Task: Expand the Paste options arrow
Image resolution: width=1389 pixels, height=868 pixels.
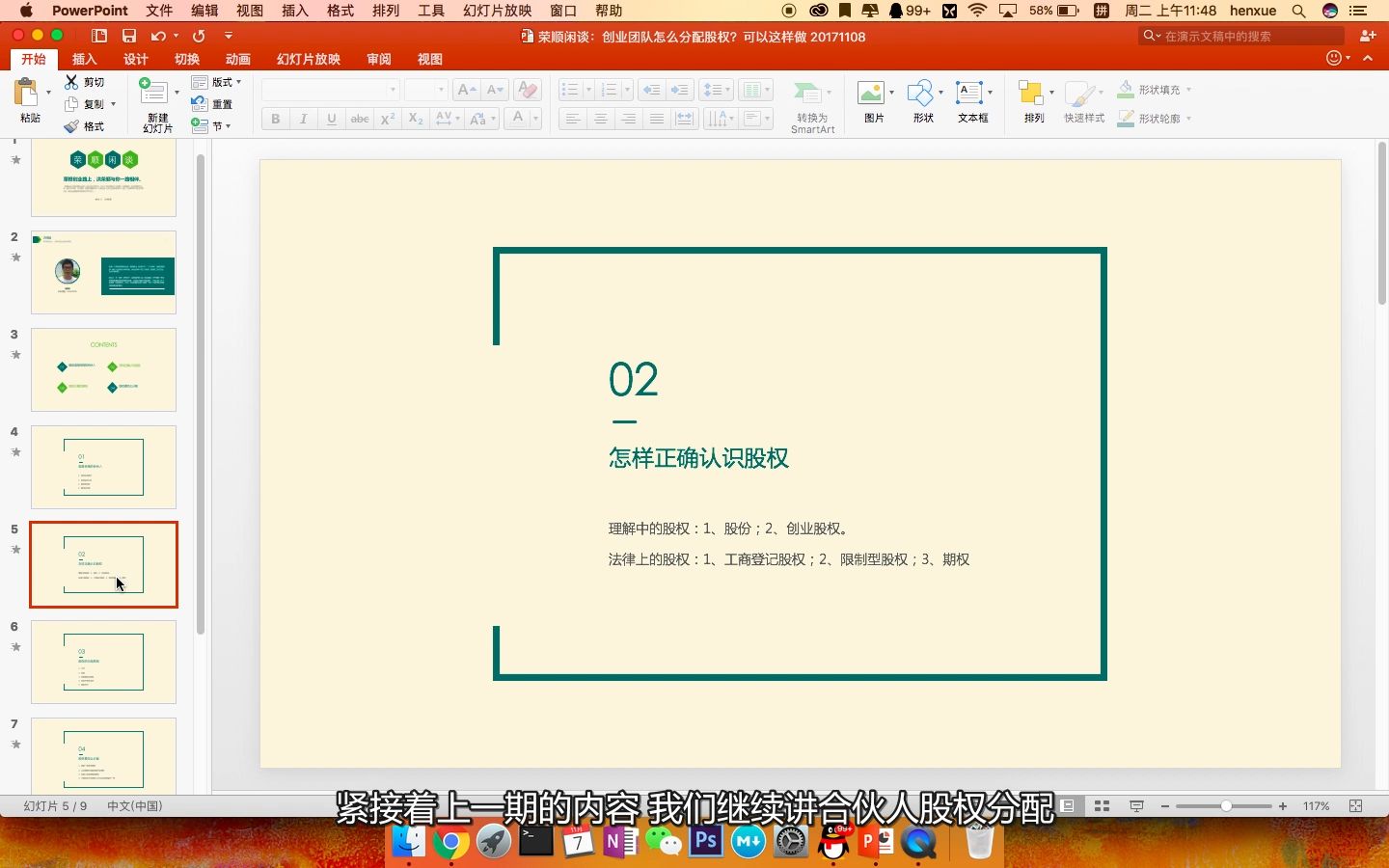Action: [48, 93]
